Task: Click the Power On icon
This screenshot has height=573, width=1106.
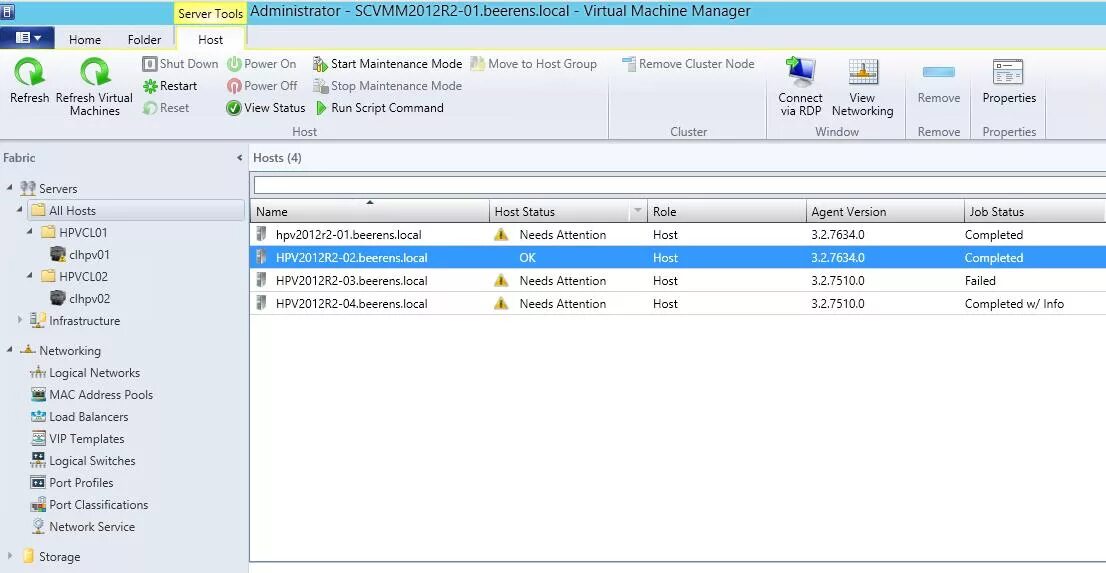Action: pyautogui.click(x=234, y=64)
